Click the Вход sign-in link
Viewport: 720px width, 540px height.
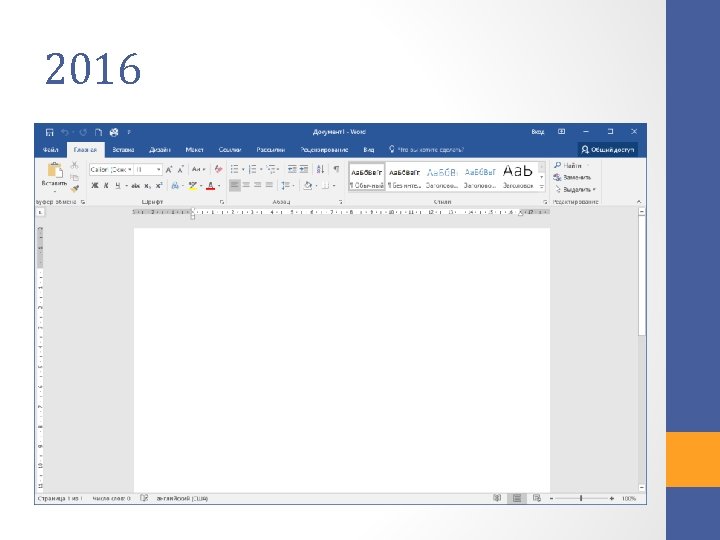pyautogui.click(x=538, y=132)
